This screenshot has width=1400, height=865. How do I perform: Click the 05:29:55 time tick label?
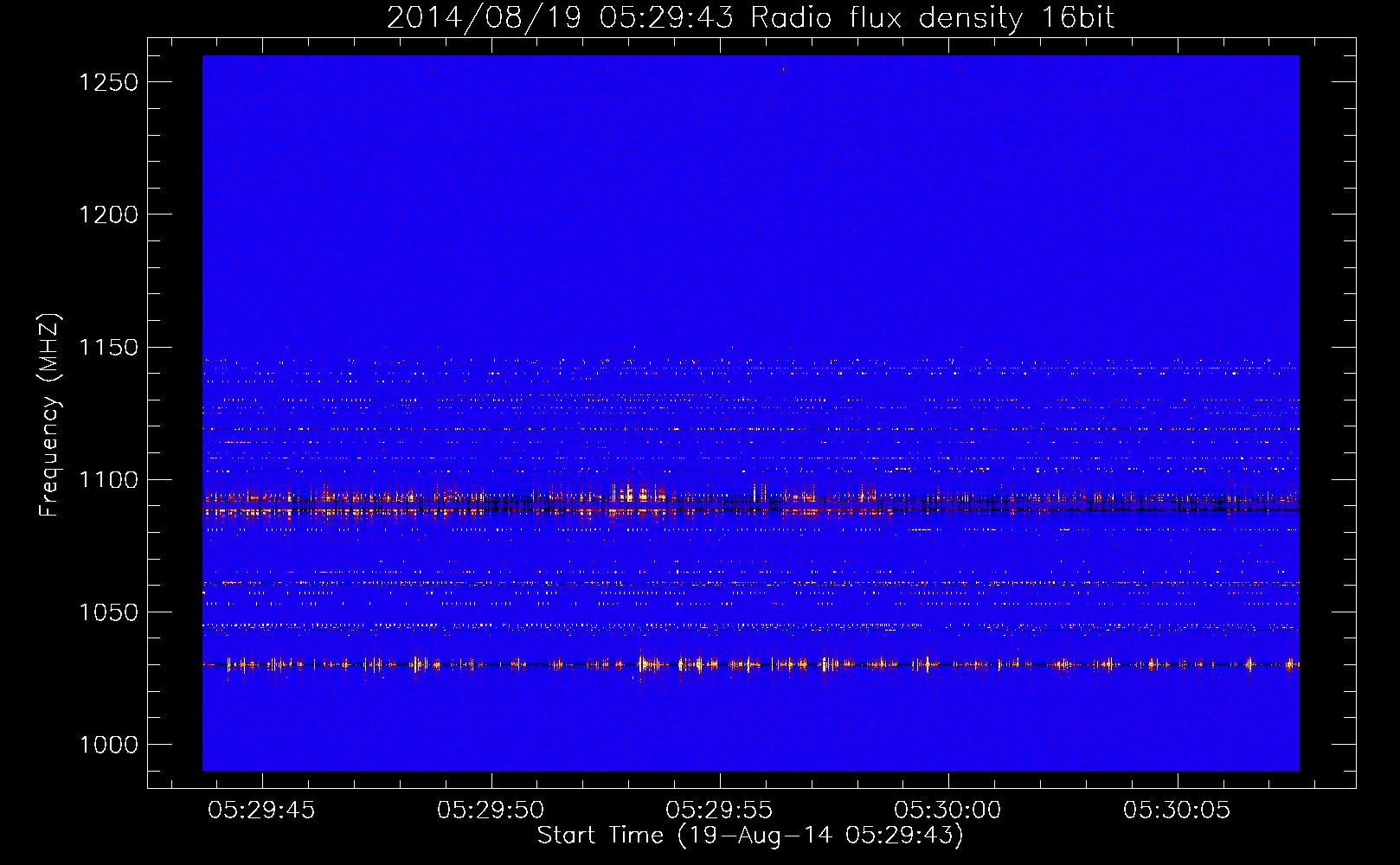point(719,811)
